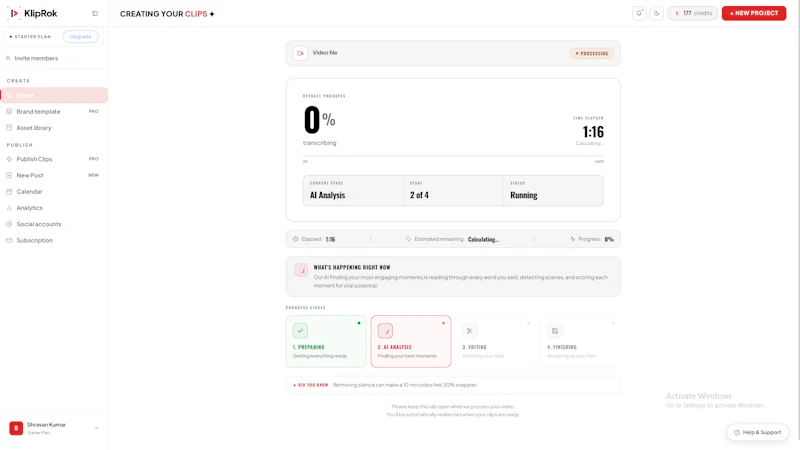Image resolution: width=800 pixels, height=450 pixels.
Task: Click the New Post plus icon
Action: [9, 175]
